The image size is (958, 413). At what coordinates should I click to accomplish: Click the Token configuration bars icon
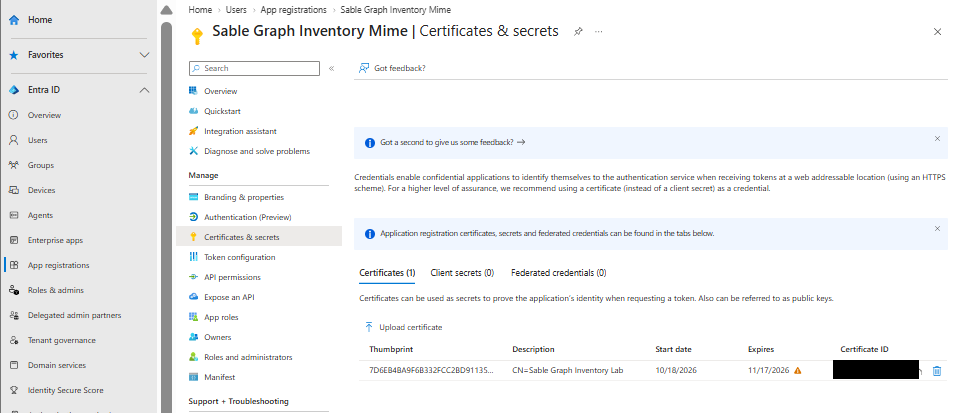pos(194,257)
